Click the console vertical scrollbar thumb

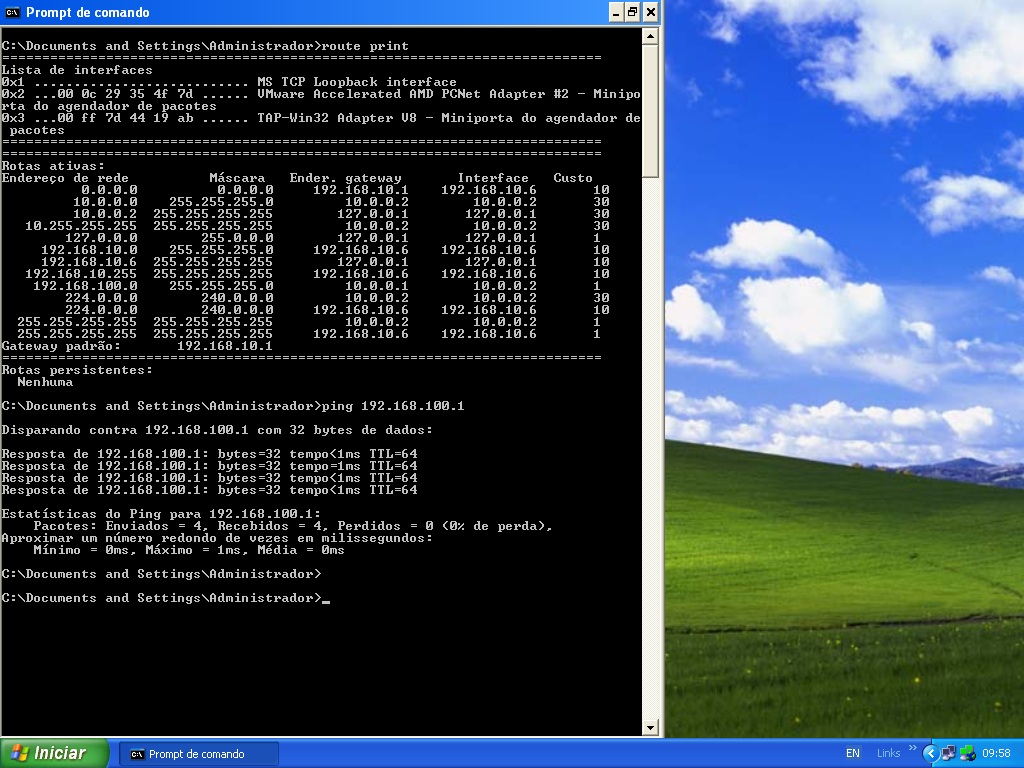[650, 111]
